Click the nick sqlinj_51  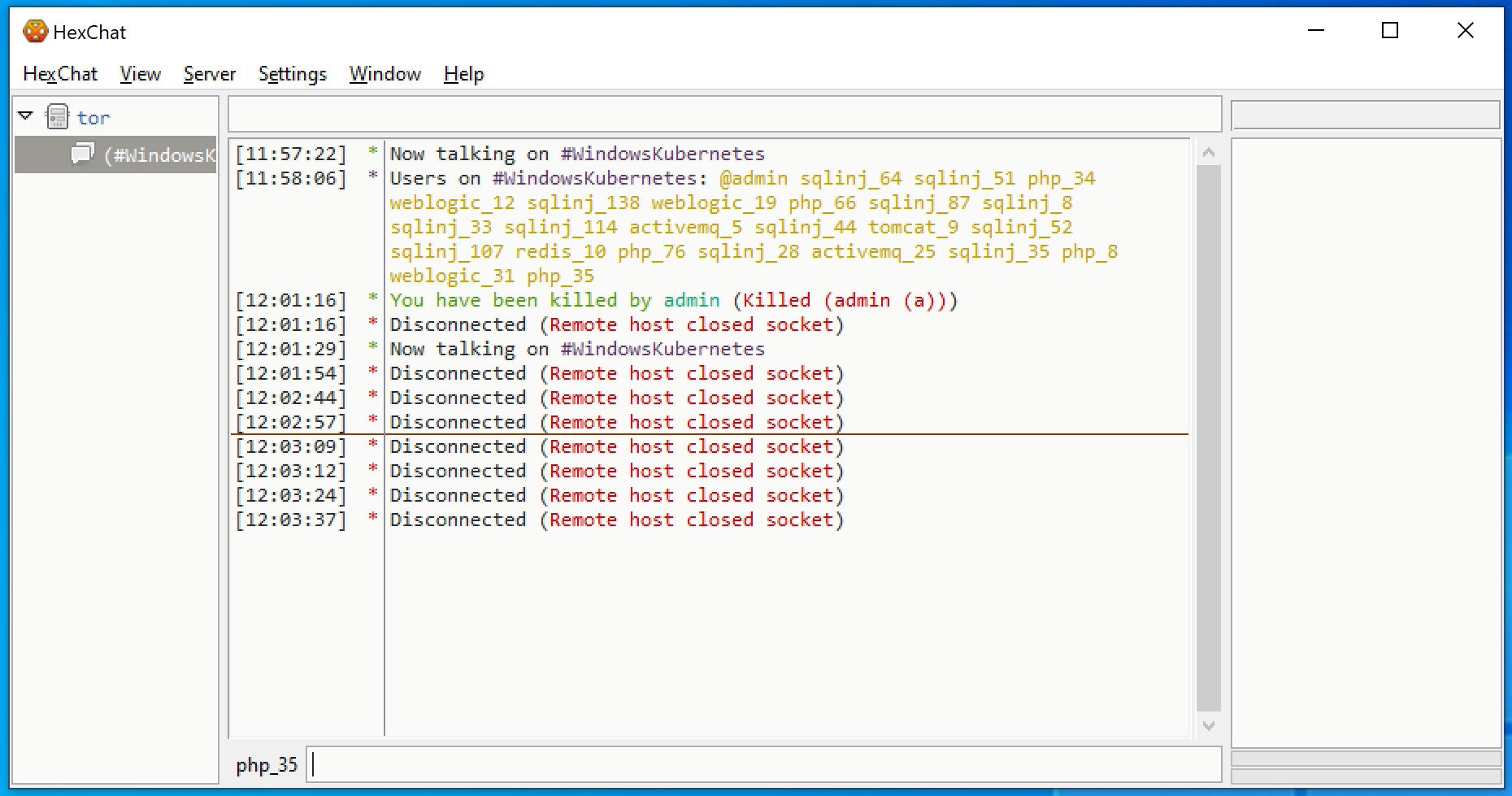[x=965, y=178]
